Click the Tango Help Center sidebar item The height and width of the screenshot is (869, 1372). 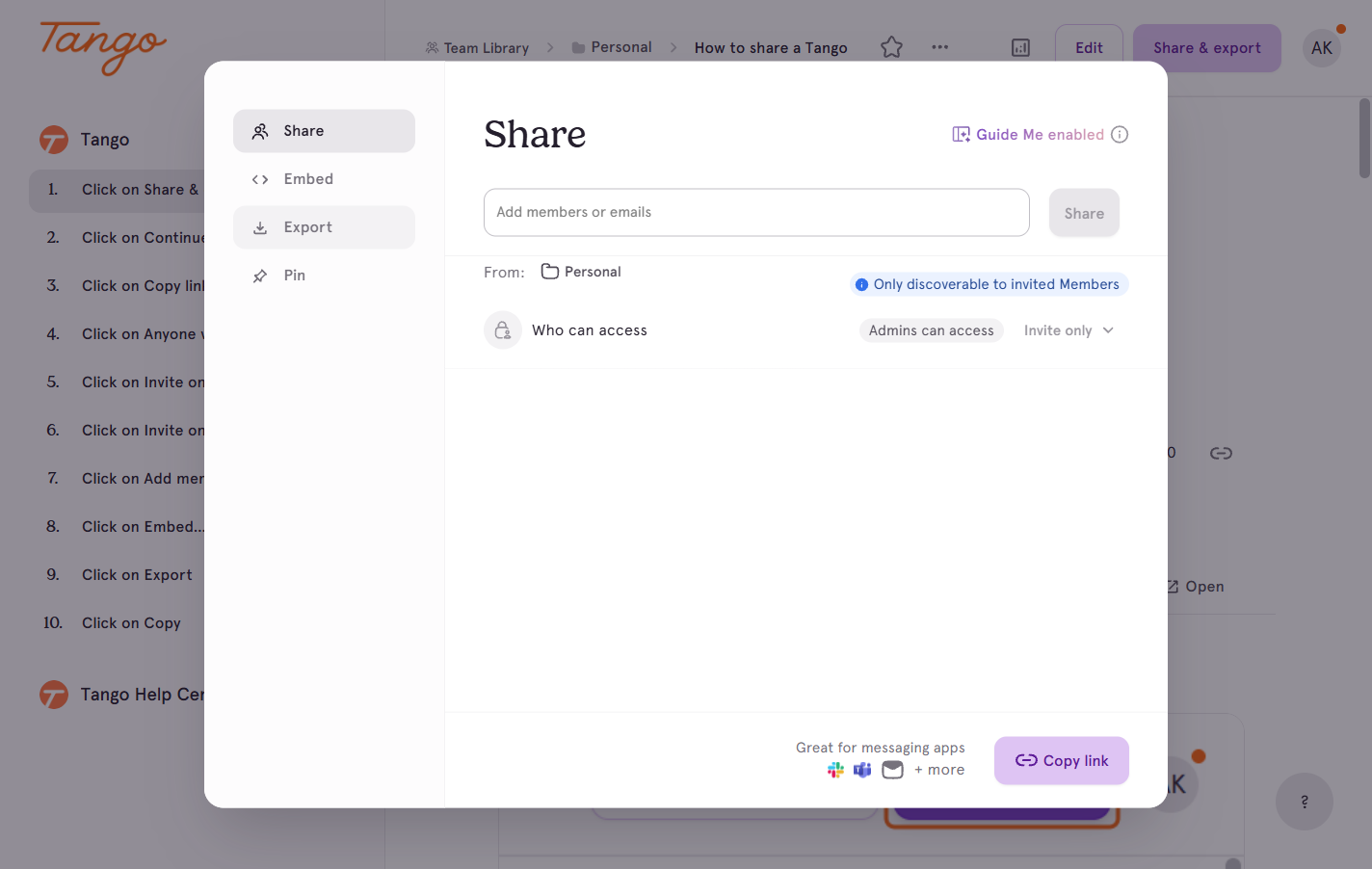121,695
